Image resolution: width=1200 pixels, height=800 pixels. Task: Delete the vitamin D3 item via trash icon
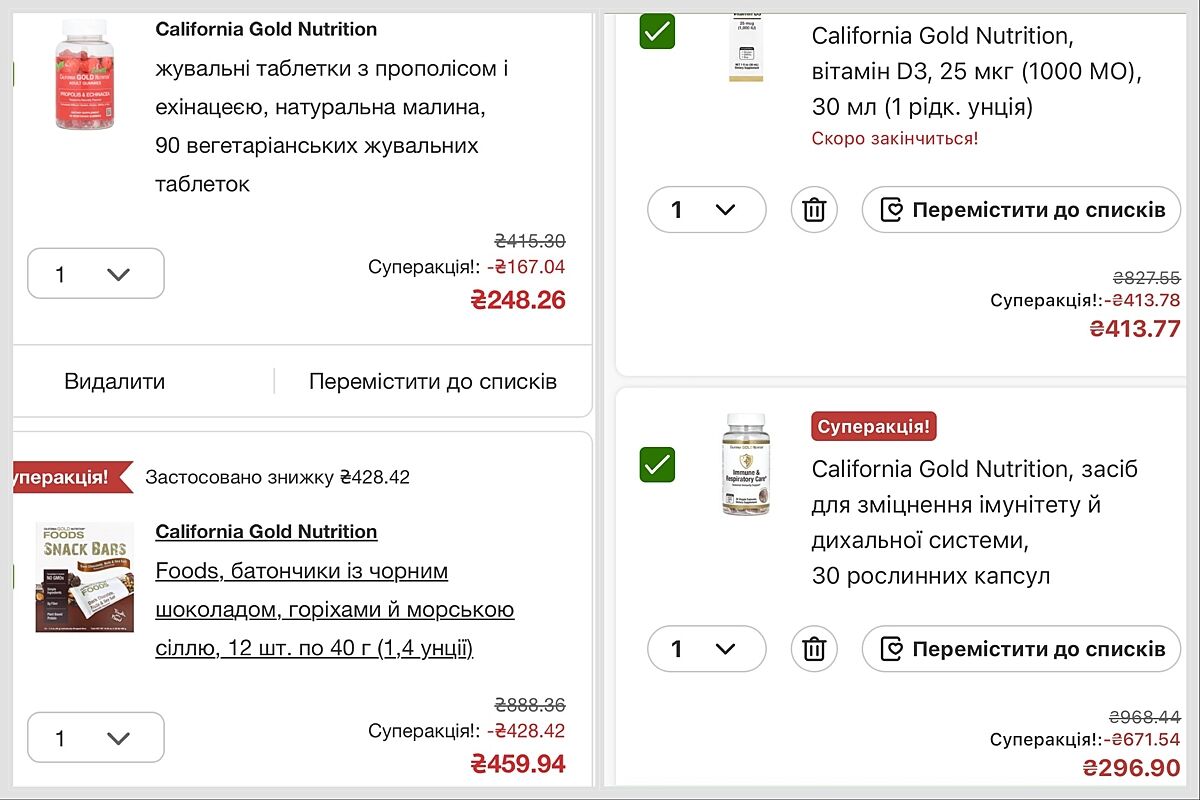(814, 210)
